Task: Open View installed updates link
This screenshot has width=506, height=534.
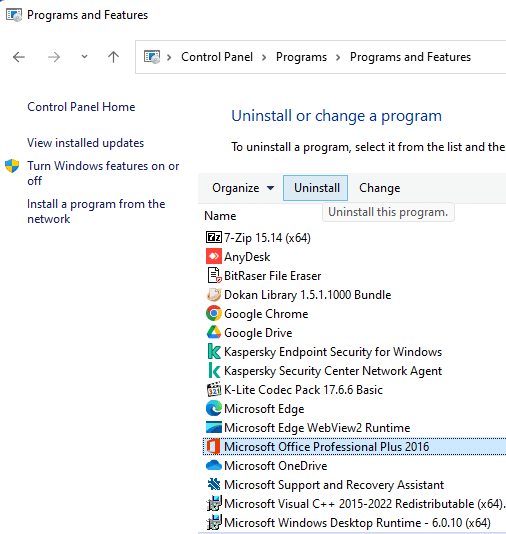Action: [x=85, y=143]
